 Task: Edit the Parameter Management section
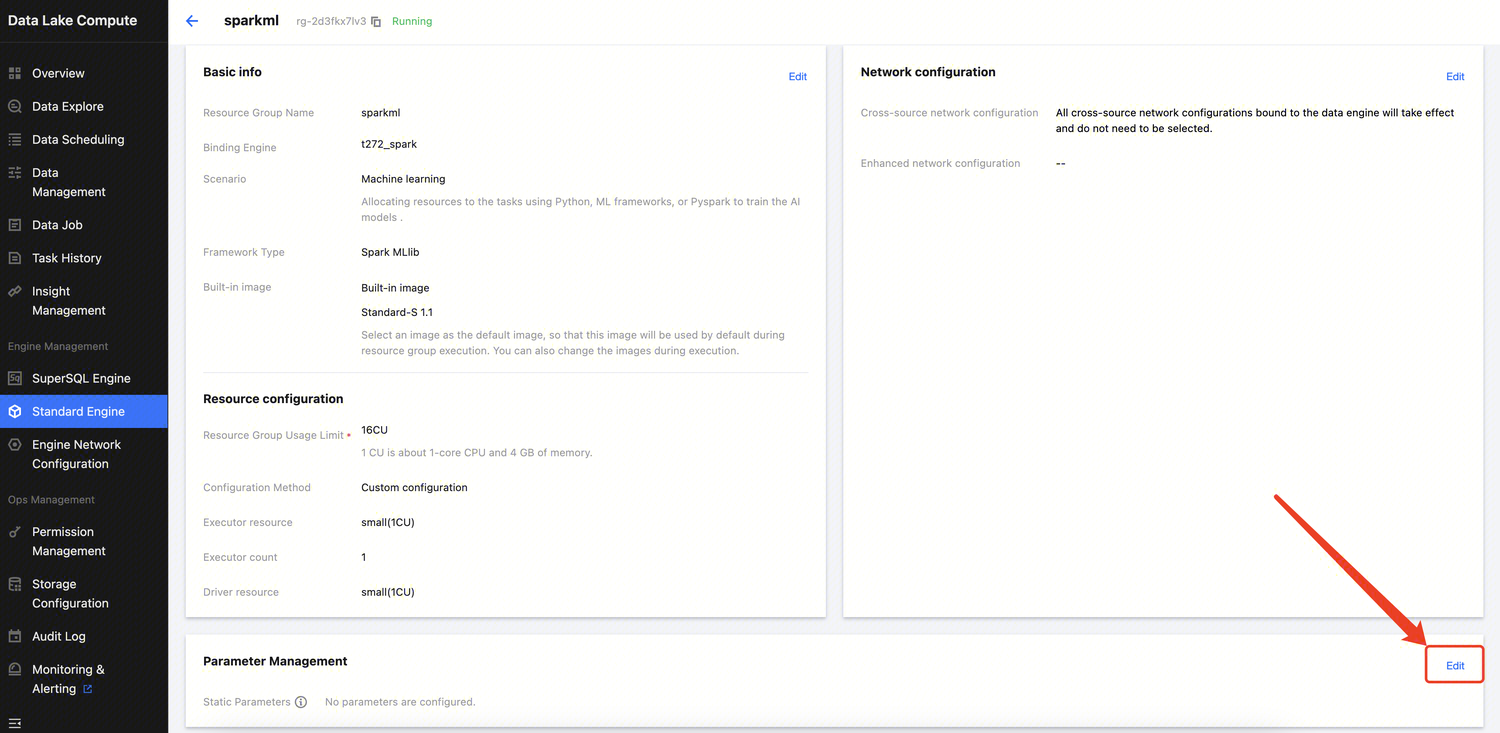coord(1454,666)
